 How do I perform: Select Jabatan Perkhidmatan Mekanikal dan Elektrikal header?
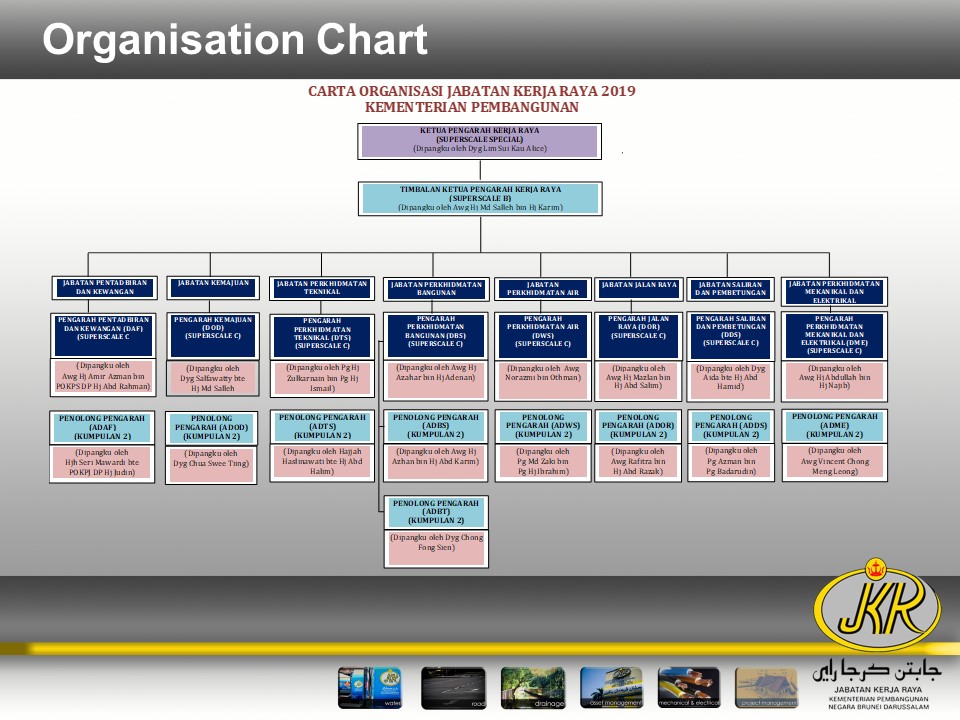(x=834, y=291)
